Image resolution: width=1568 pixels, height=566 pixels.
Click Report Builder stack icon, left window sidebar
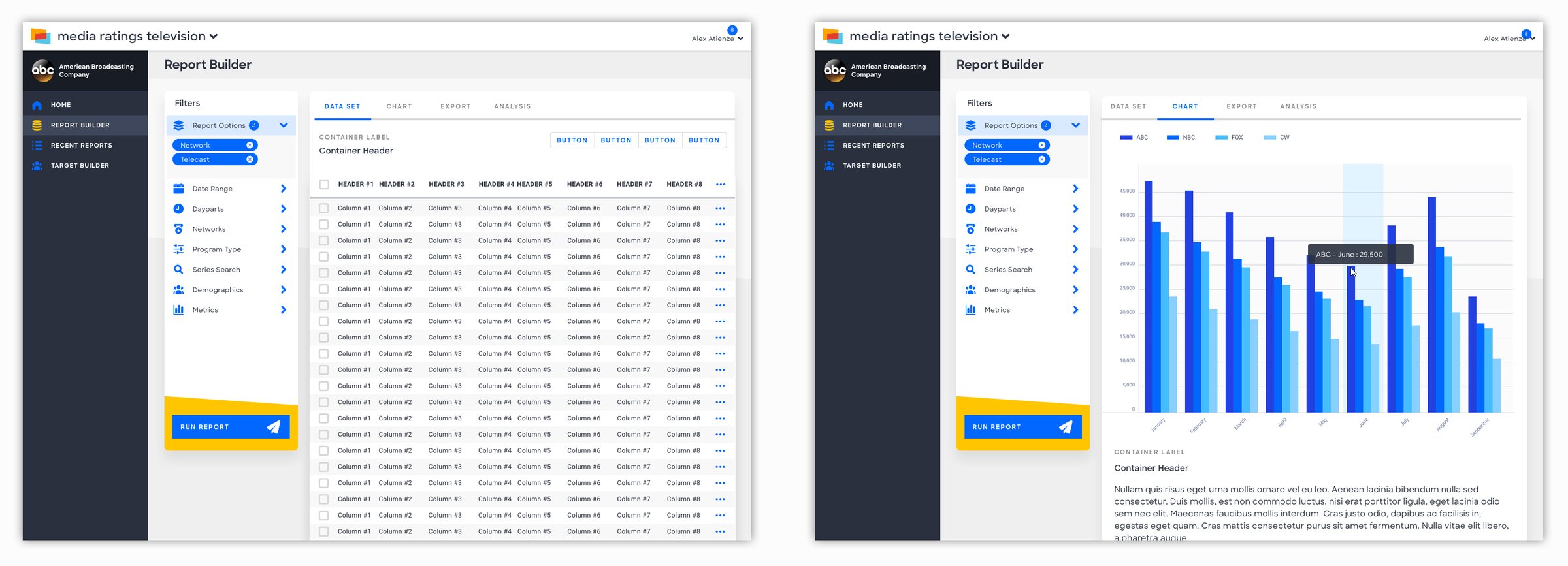pos(37,125)
